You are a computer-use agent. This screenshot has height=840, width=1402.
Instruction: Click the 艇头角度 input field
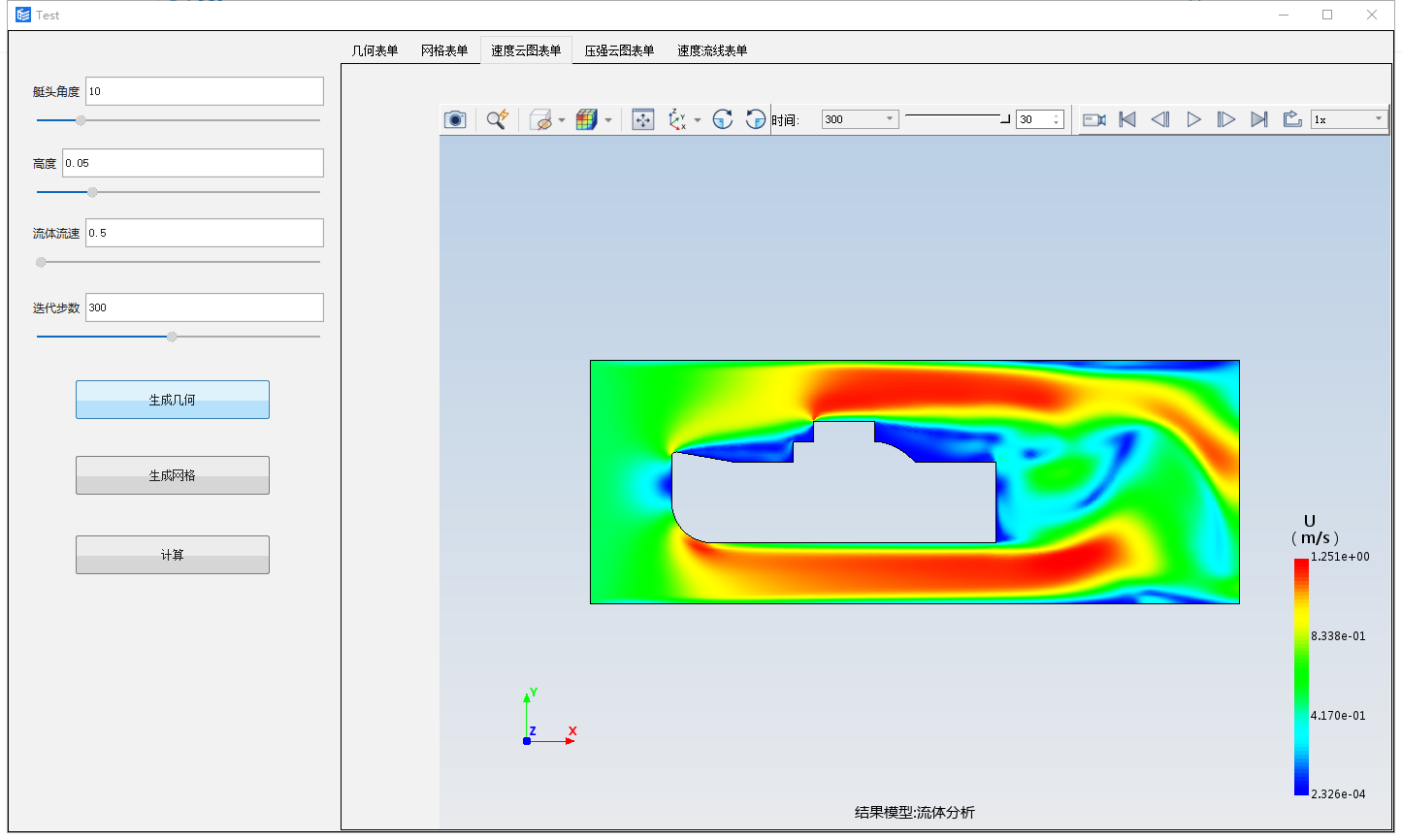(x=205, y=91)
